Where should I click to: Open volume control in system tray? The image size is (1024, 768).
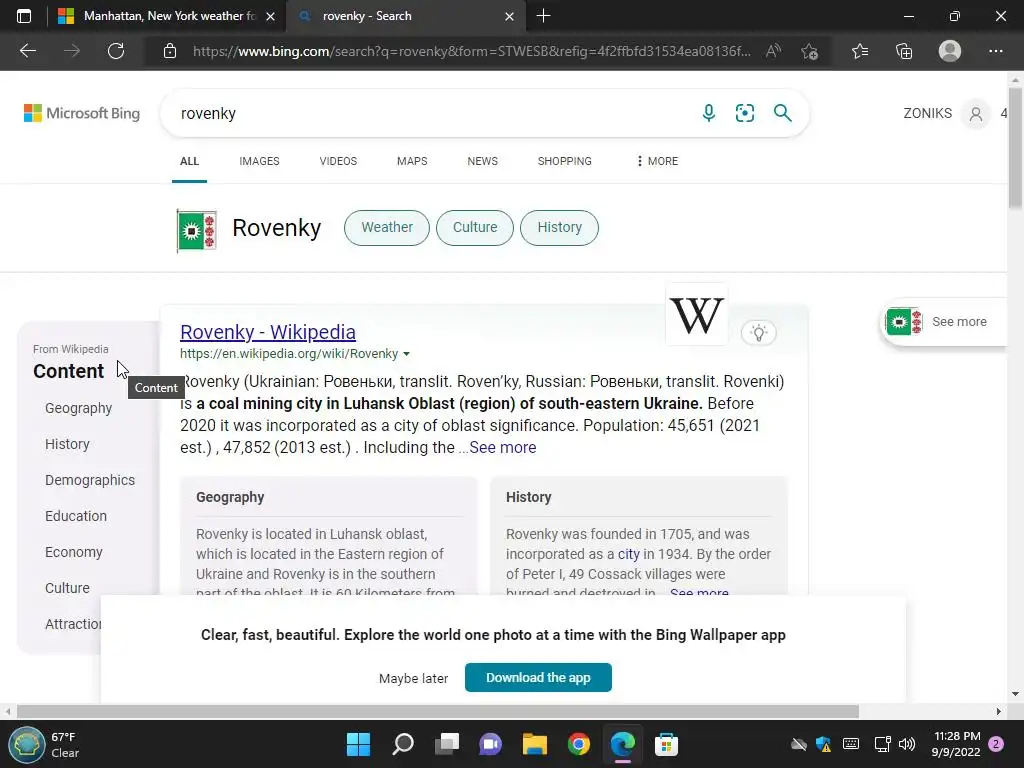pos(906,744)
